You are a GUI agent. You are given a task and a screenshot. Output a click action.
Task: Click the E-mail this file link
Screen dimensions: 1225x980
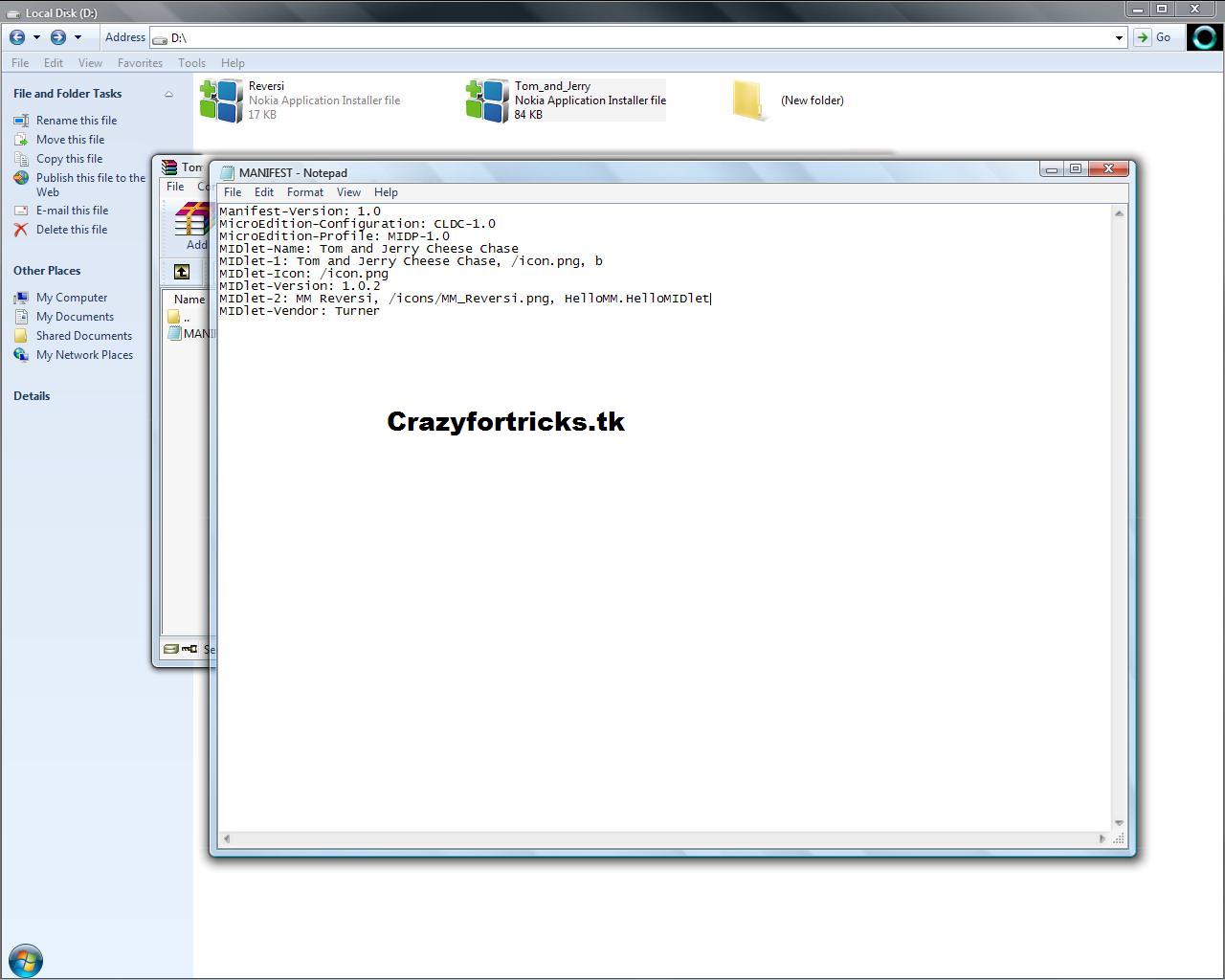tap(72, 211)
